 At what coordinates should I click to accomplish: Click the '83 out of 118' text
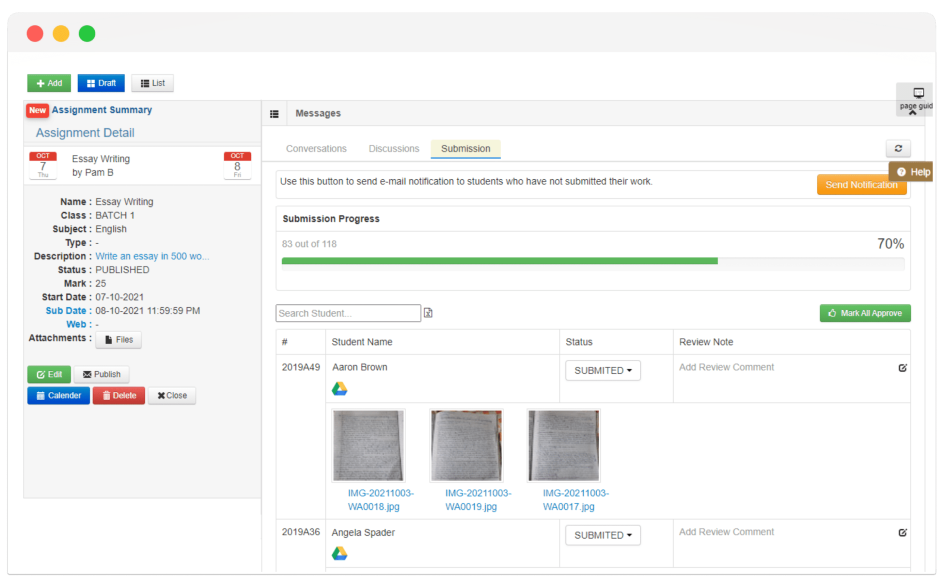pos(309,244)
